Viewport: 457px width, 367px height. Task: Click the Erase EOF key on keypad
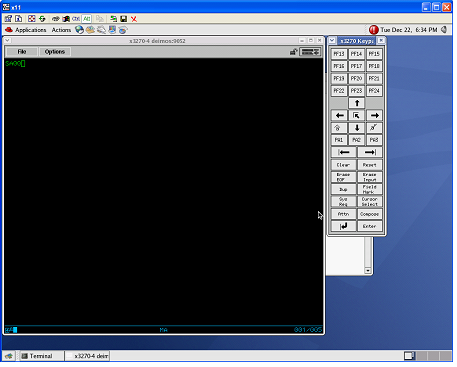344,177
